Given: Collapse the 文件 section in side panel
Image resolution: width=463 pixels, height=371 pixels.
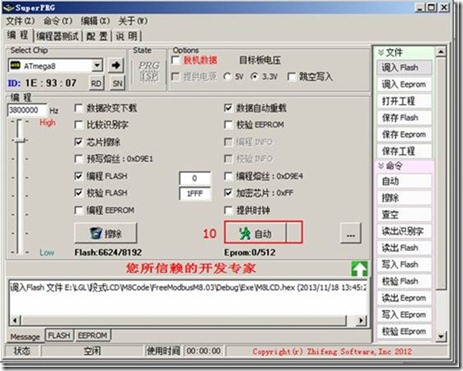Looking at the screenshot, I should [x=381, y=52].
